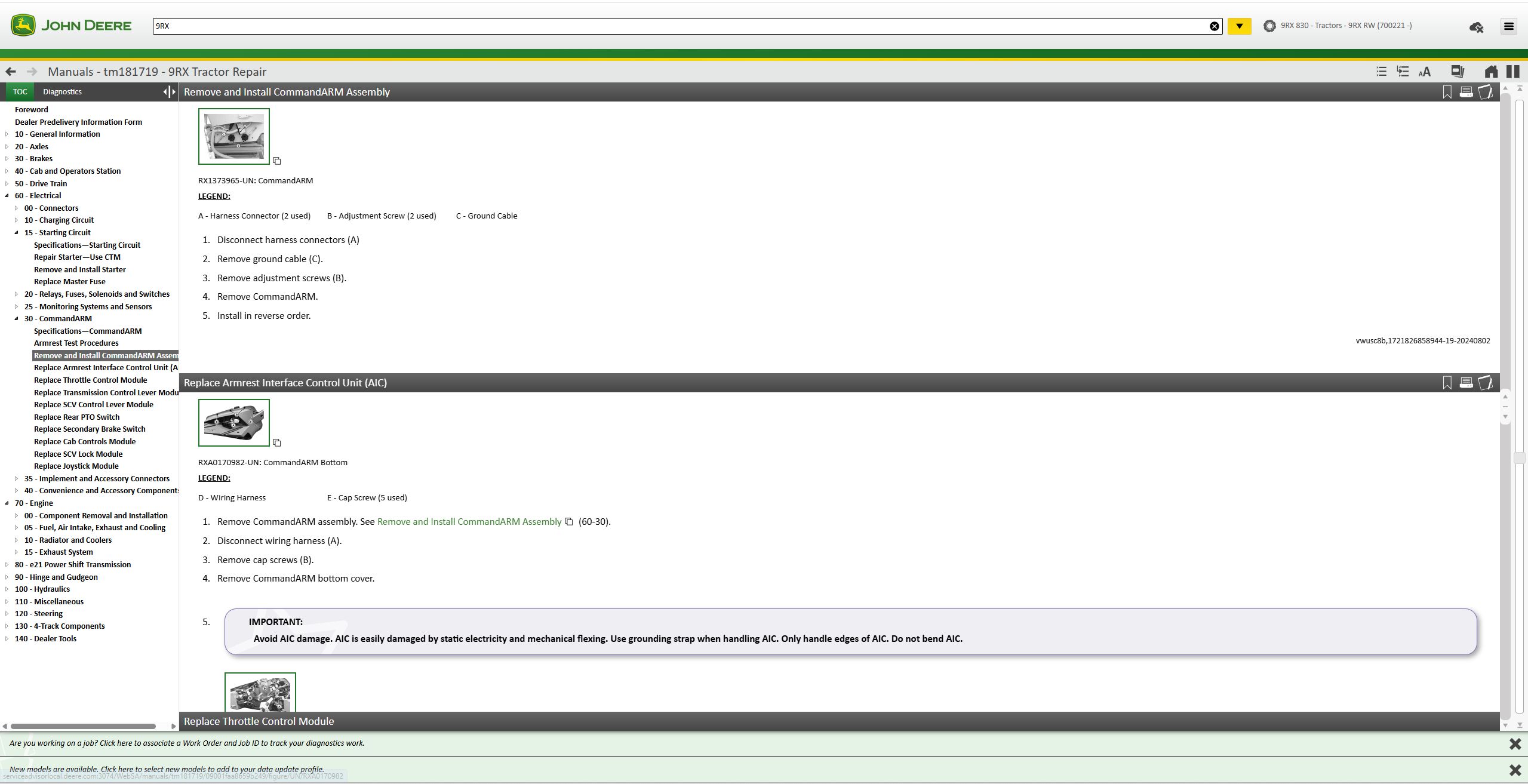
Task: Print the Replace Armrest Interface Control Unit section
Action: [x=1466, y=383]
